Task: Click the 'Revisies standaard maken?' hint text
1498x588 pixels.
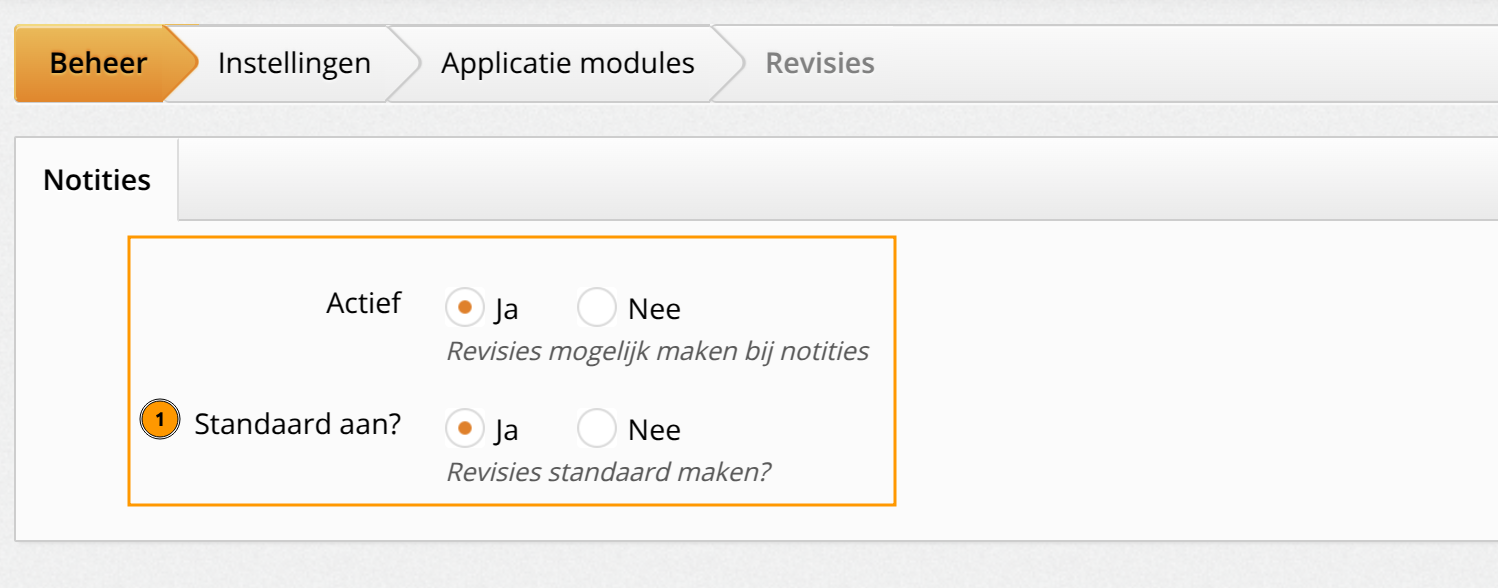Action: tap(608, 471)
